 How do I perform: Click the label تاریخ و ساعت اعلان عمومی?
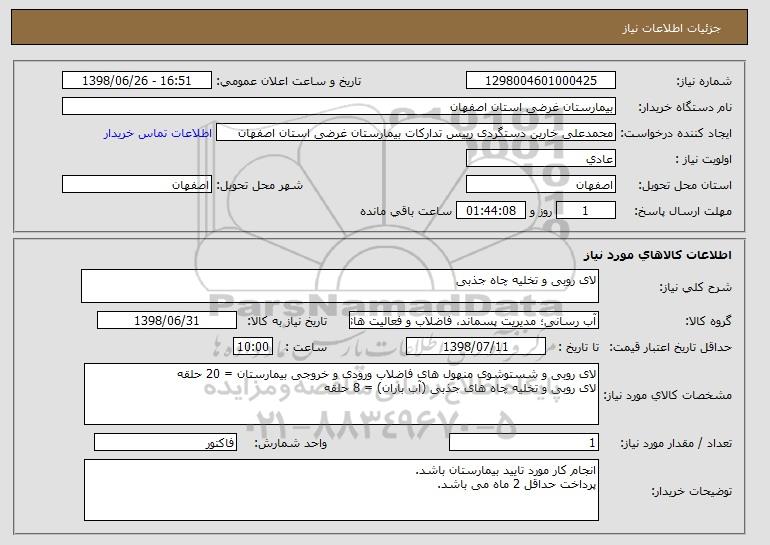pyautogui.click(x=289, y=81)
